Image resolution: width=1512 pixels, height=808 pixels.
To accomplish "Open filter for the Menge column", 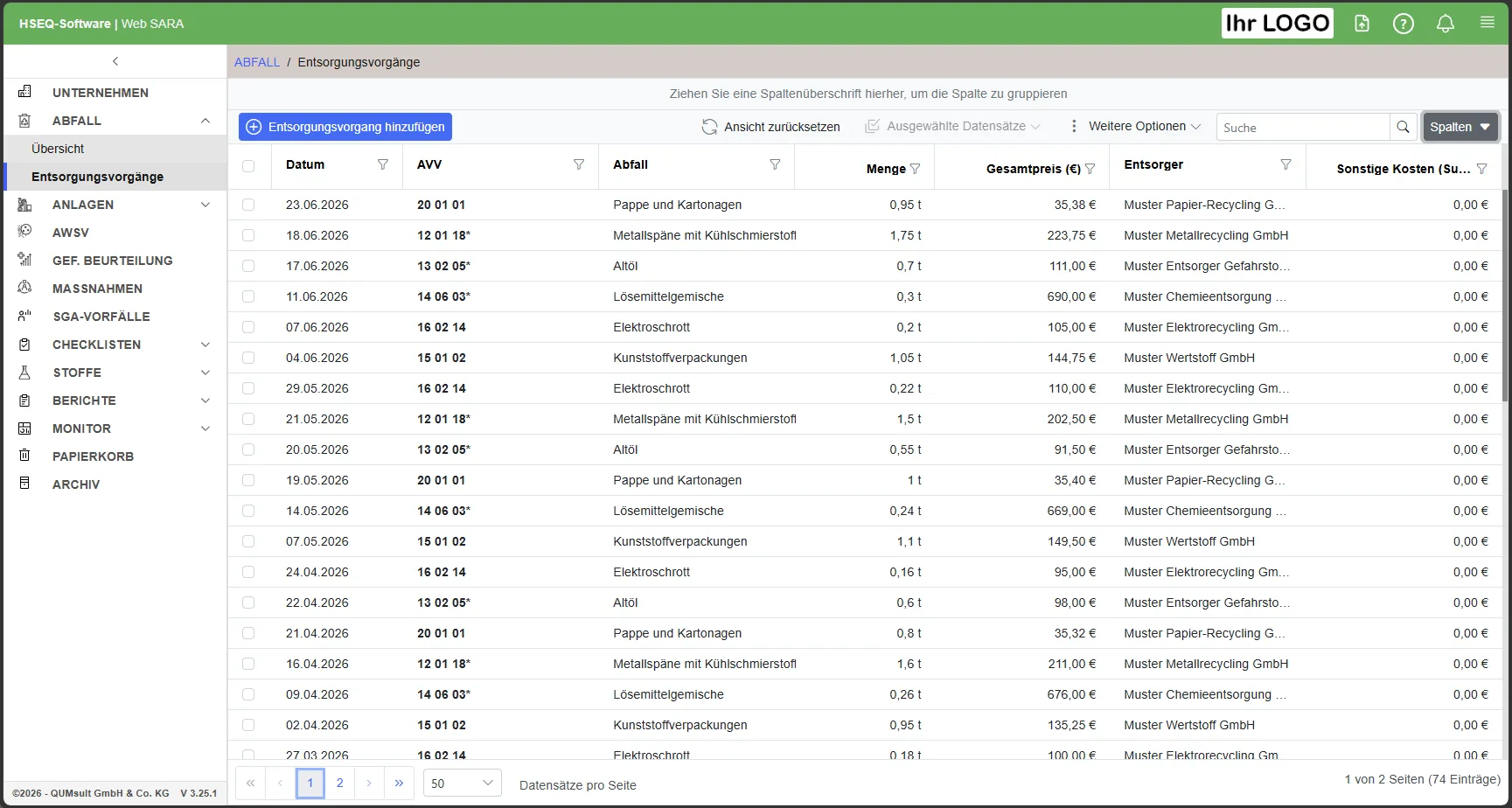I will pyautogui.click(x=916, y=169).
